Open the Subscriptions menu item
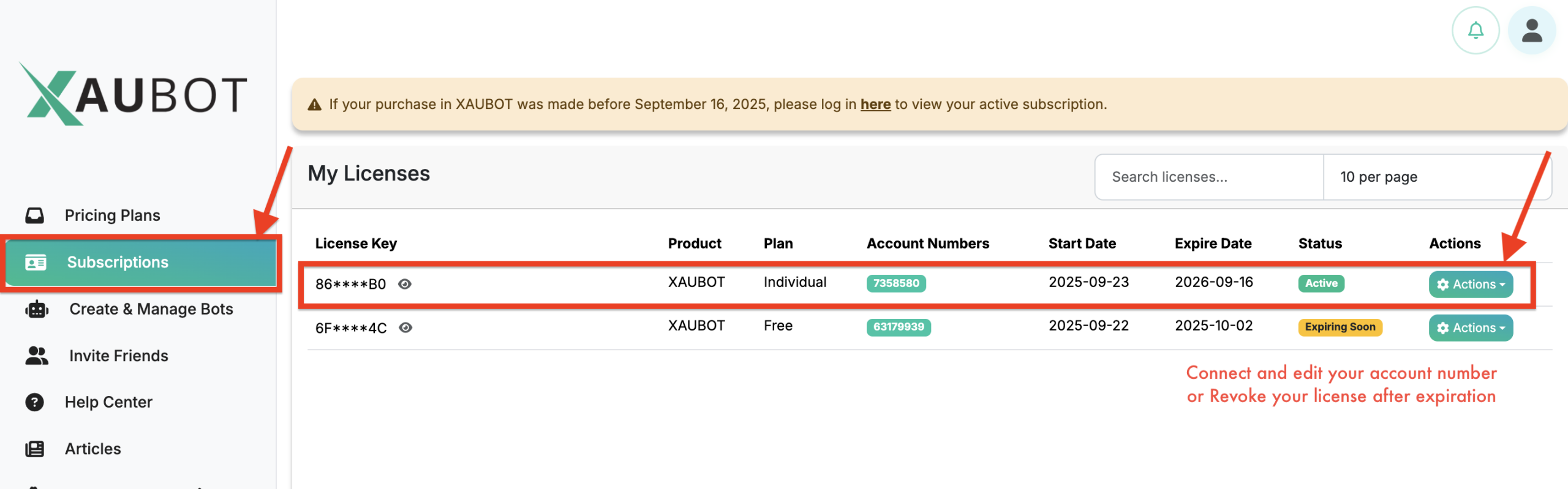This screenshot has width=1568, height=489. pyautogui.click(x=118, y=262)
